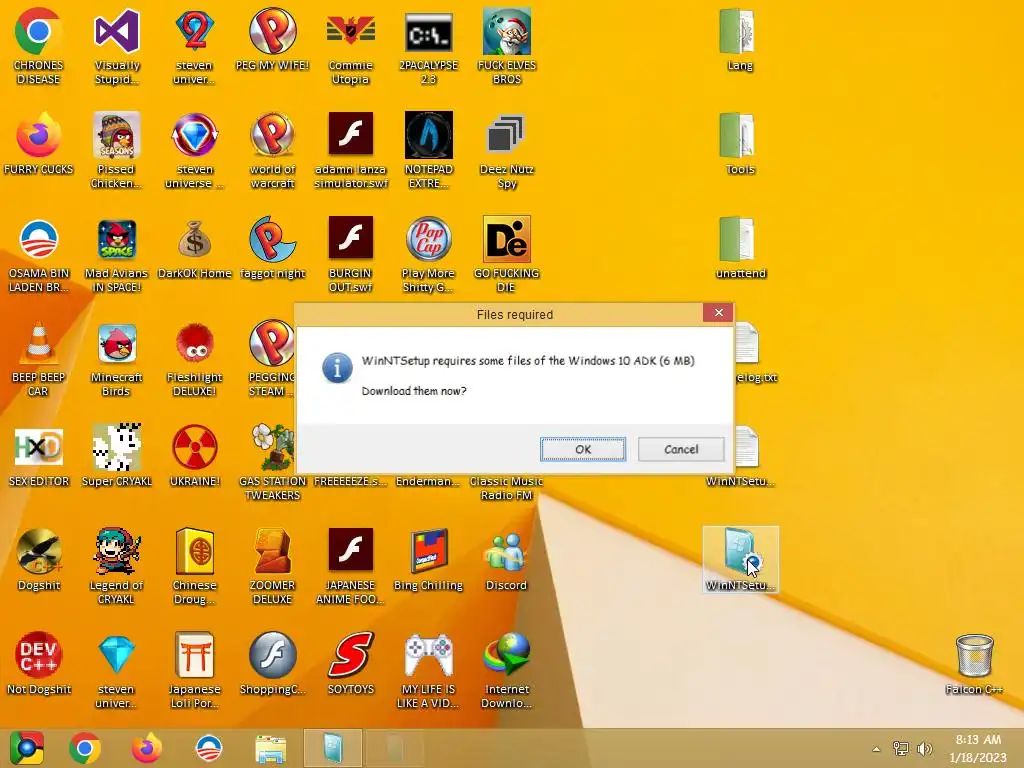Select the Deez Nutz Spy icon

(506, 150)
